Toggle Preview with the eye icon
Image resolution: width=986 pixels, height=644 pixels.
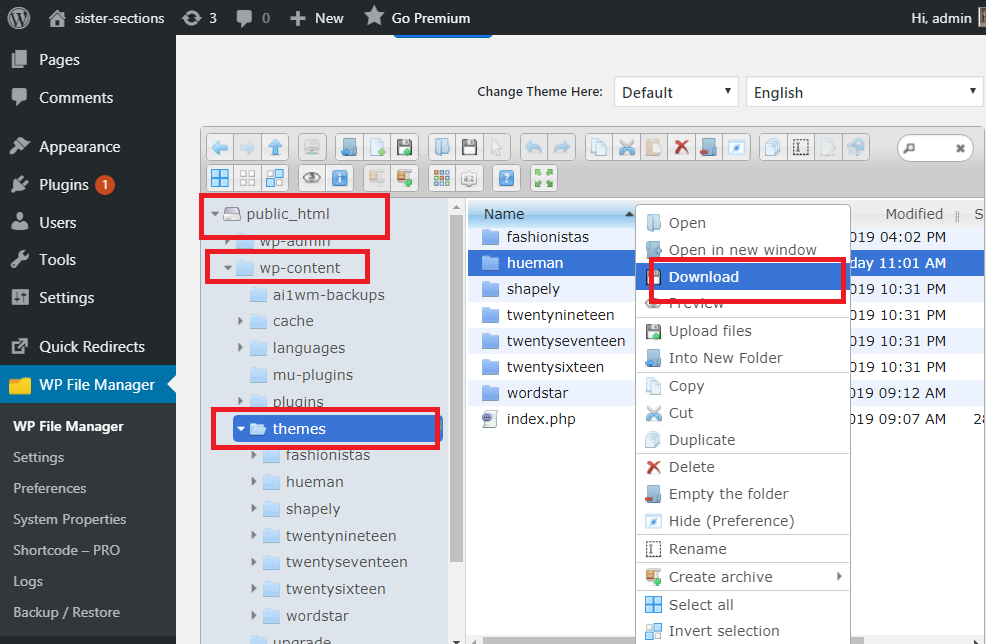tap(312, 178)
